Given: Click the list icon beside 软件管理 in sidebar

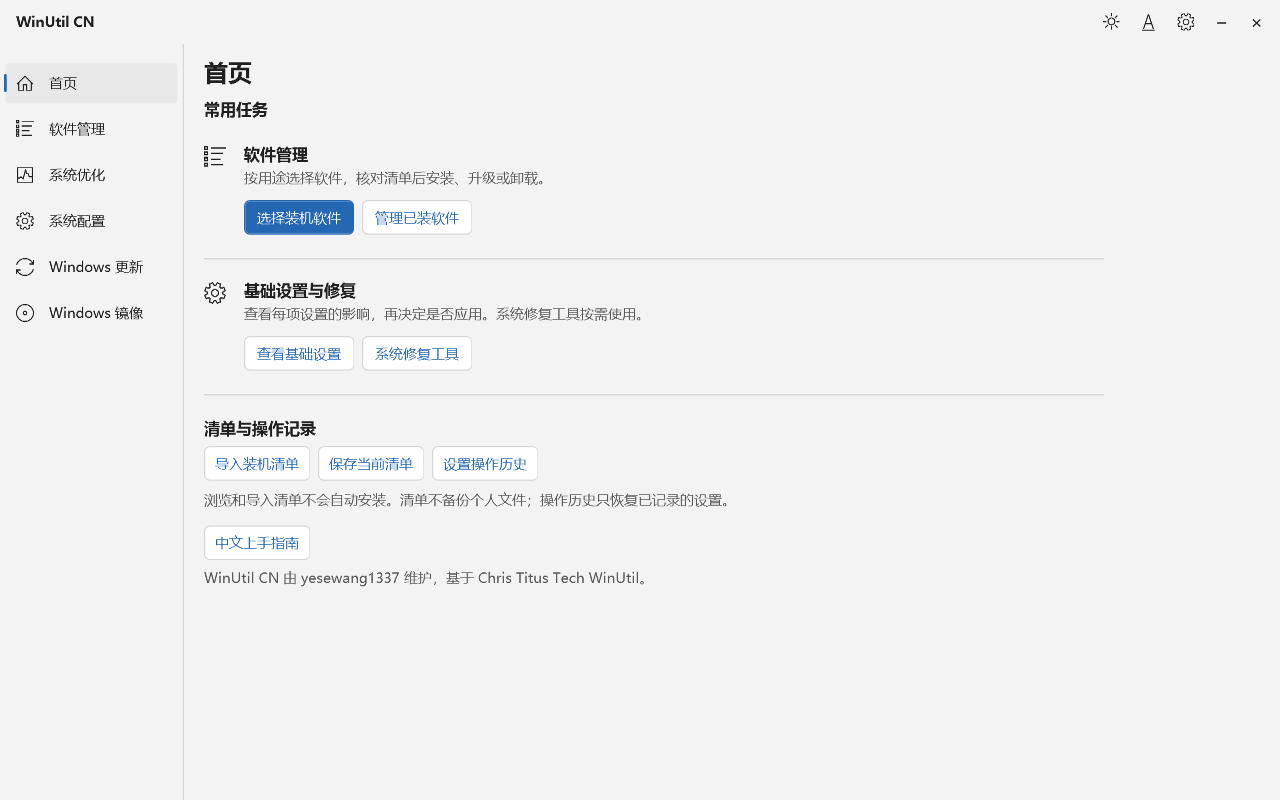Looking at the screenshot, I should pyautogui.click(x=25, y=129).
